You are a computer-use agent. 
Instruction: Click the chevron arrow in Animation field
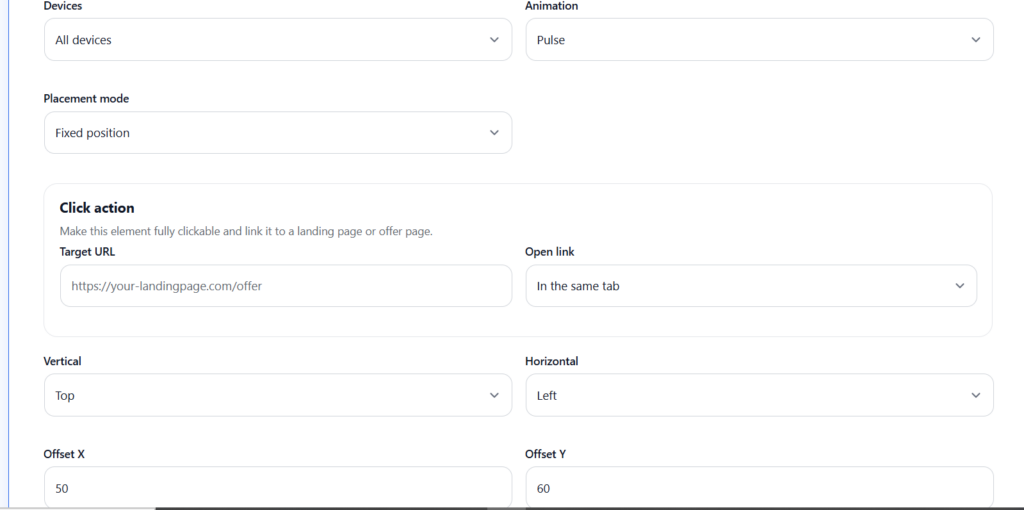(976, 40)
